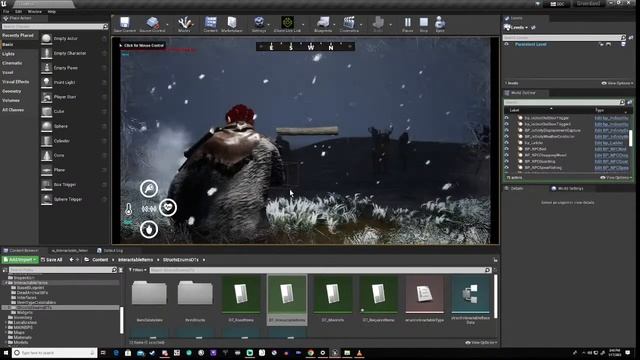Toggle visibility of BP_NPCGuarding actor
This screenshot has height=360, width=640.
[507, 161]
